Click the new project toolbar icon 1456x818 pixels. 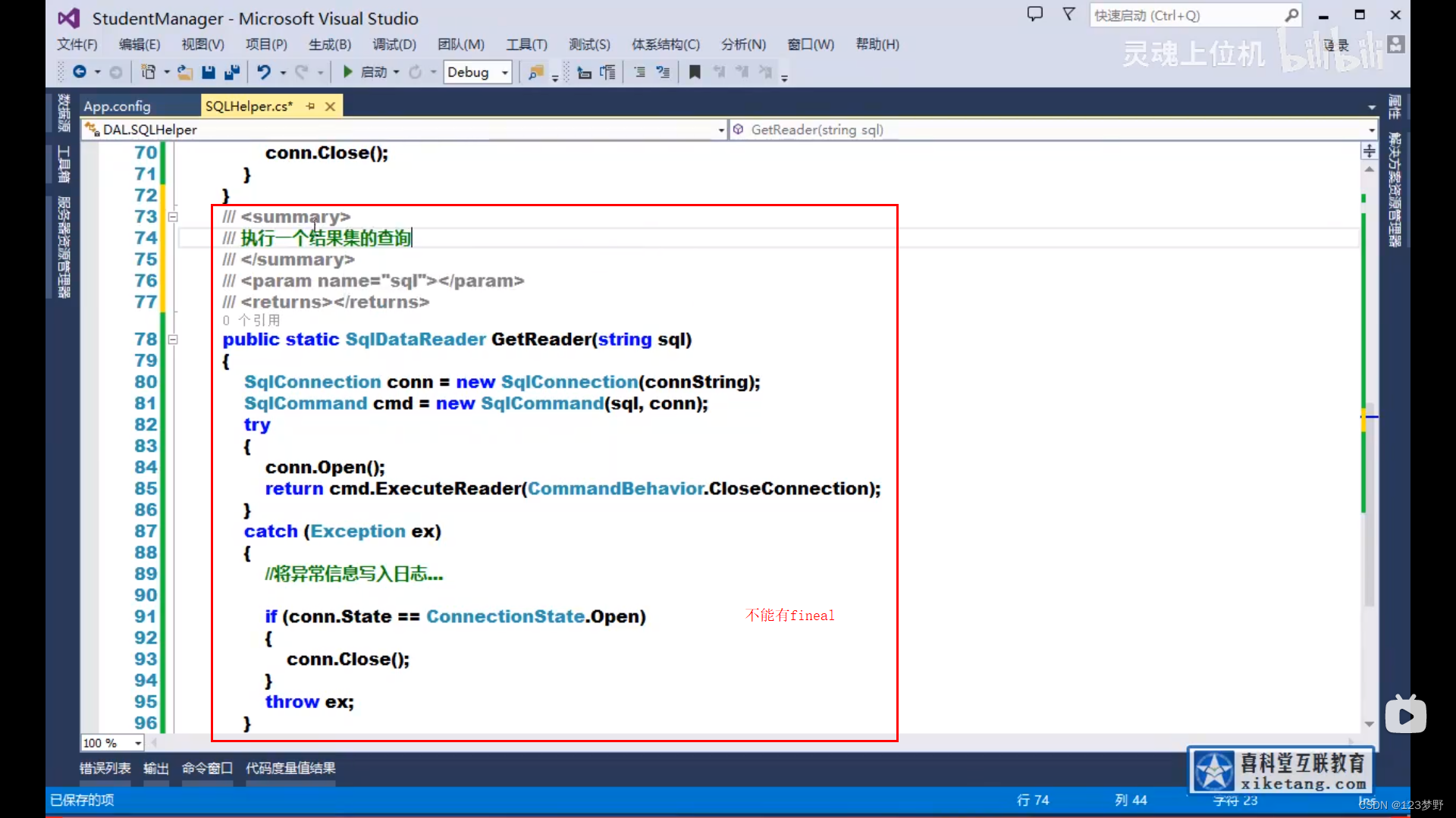coord(149,72)
